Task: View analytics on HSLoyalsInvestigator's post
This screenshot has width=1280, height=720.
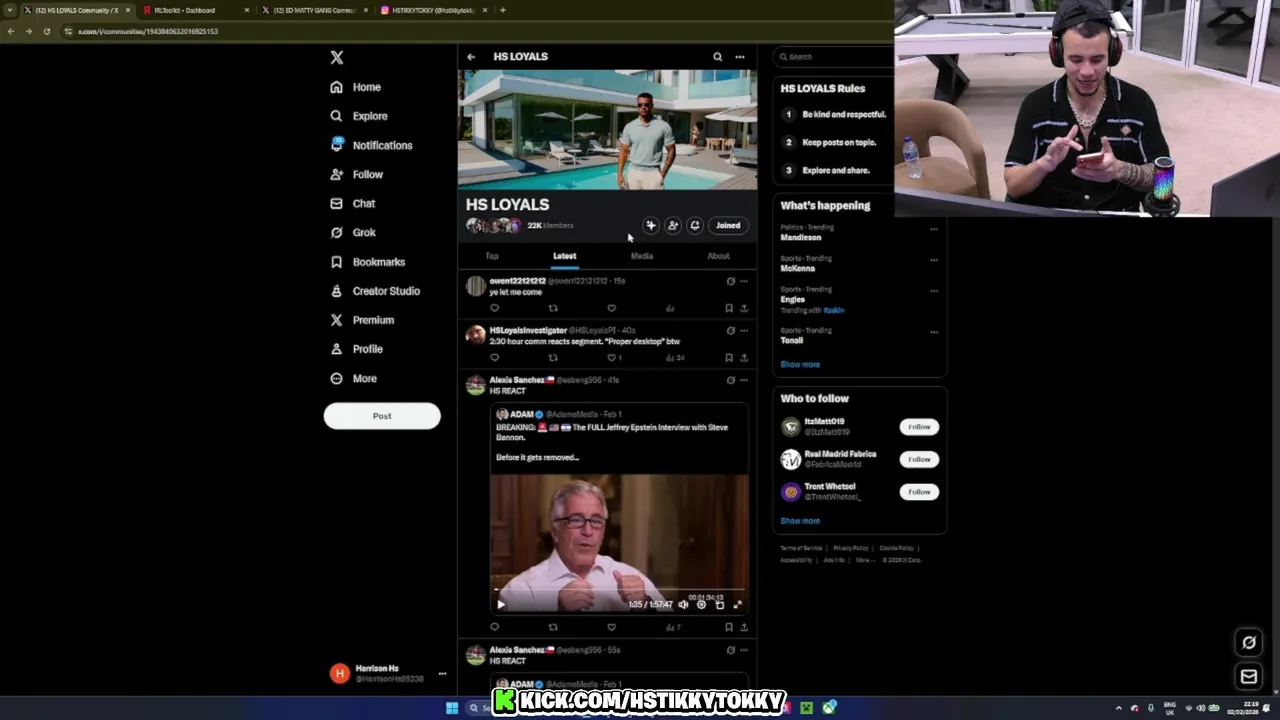Action: pyautogui.click(x=673, y=357)
